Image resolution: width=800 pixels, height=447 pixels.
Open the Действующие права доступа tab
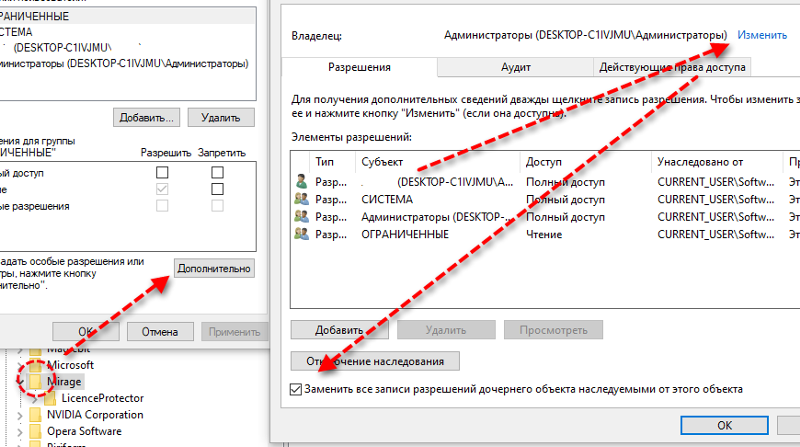point(672,67)
